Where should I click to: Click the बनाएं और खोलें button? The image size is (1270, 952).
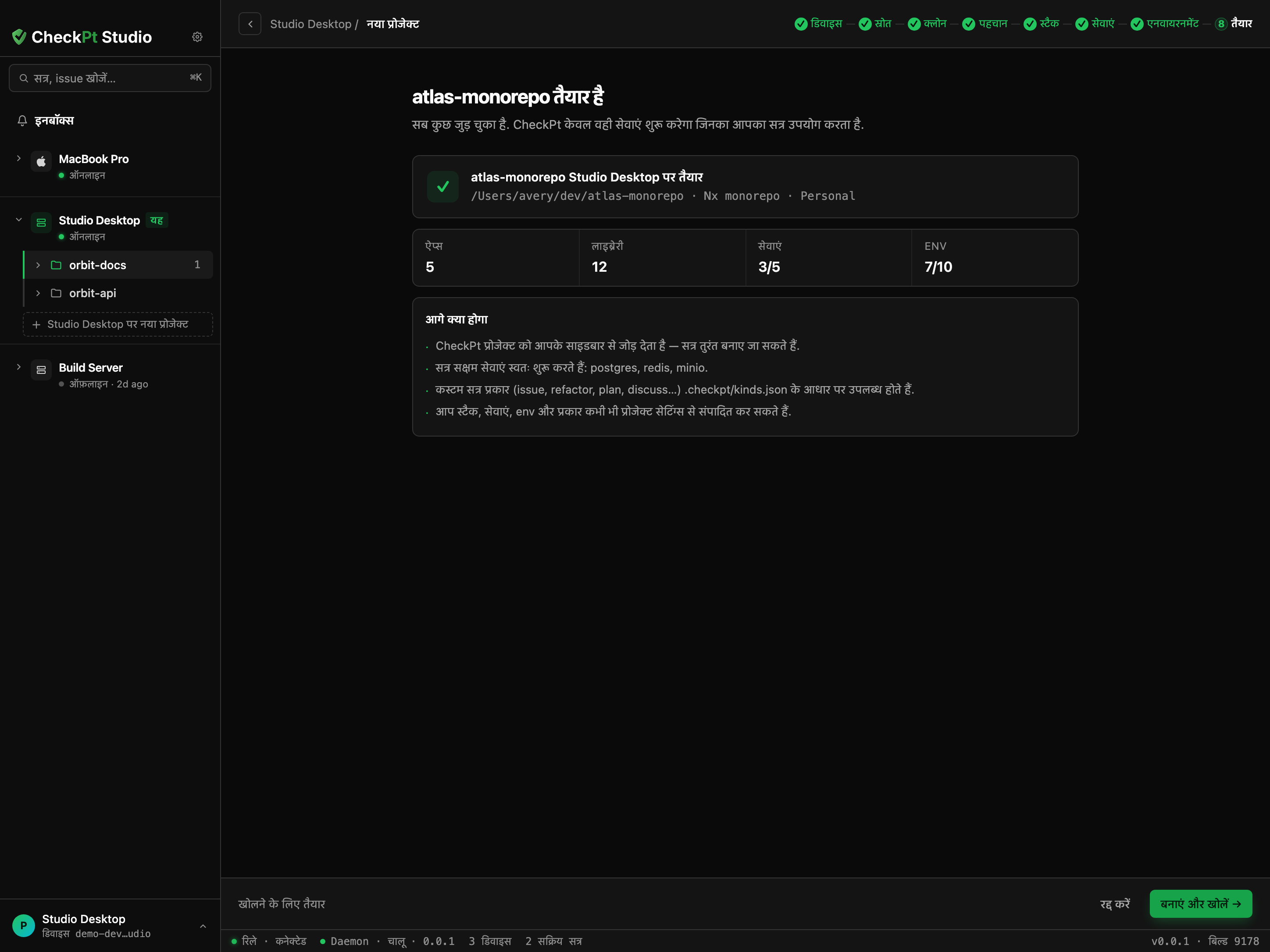point(1201,904)
